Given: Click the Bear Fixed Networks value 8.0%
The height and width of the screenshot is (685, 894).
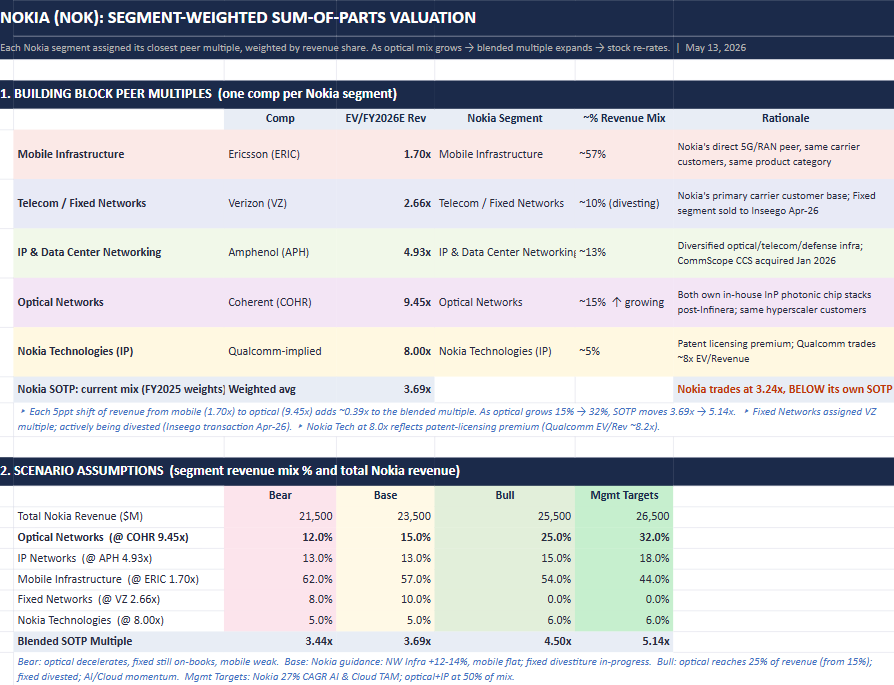Looking at the screenshot, I should tap(320, 599).
